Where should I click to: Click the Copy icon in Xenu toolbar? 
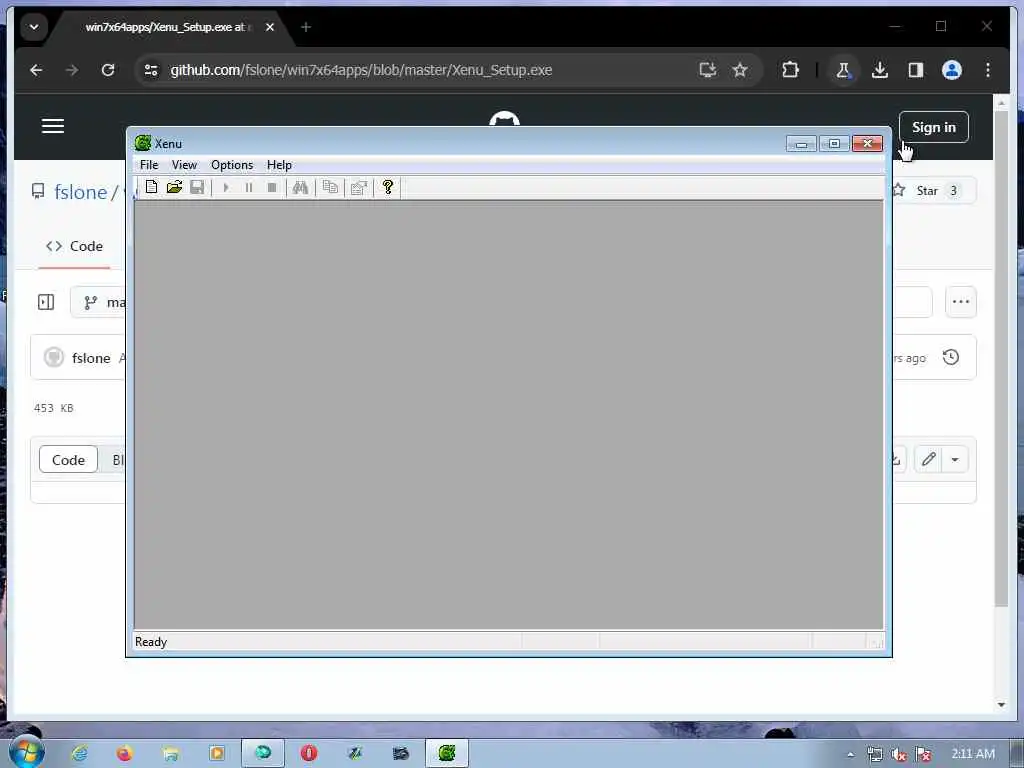click(x=330, y=187)
